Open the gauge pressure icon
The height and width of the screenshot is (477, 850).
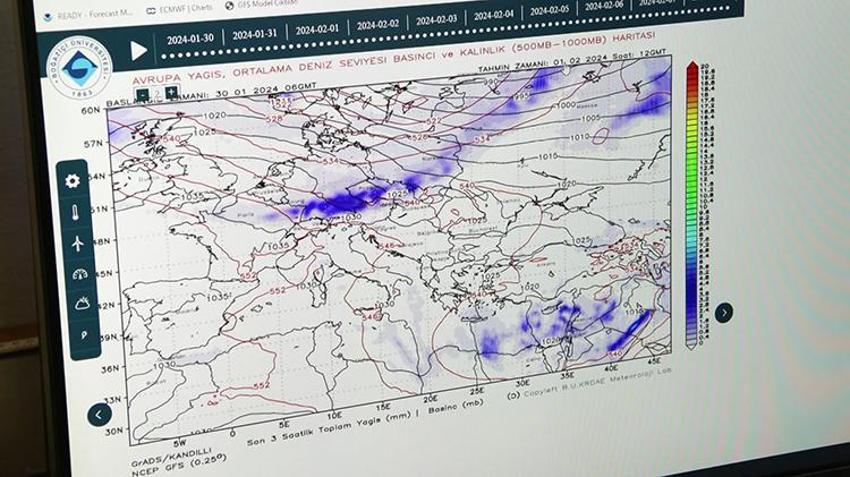pos(80,273)
